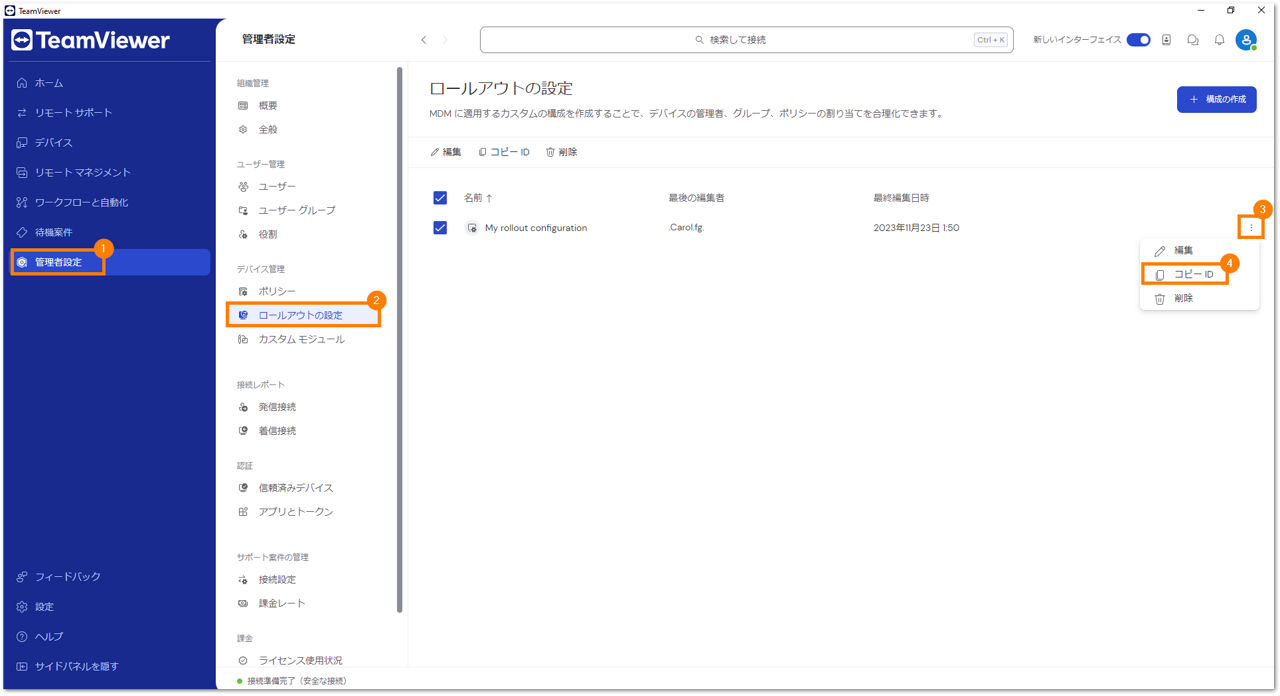1280x696 pixels.
Task: Click the settings panel vertical scrollbar
Action: click(x=400, y=340)
